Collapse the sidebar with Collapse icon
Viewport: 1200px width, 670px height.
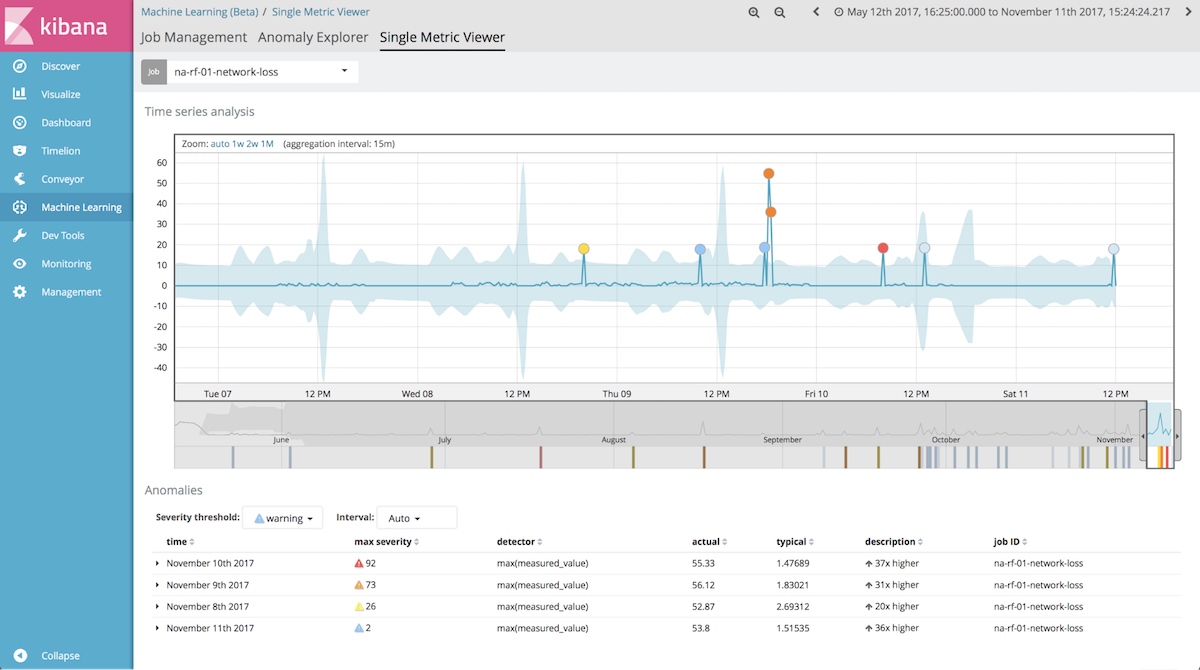[x=19, y=656]
